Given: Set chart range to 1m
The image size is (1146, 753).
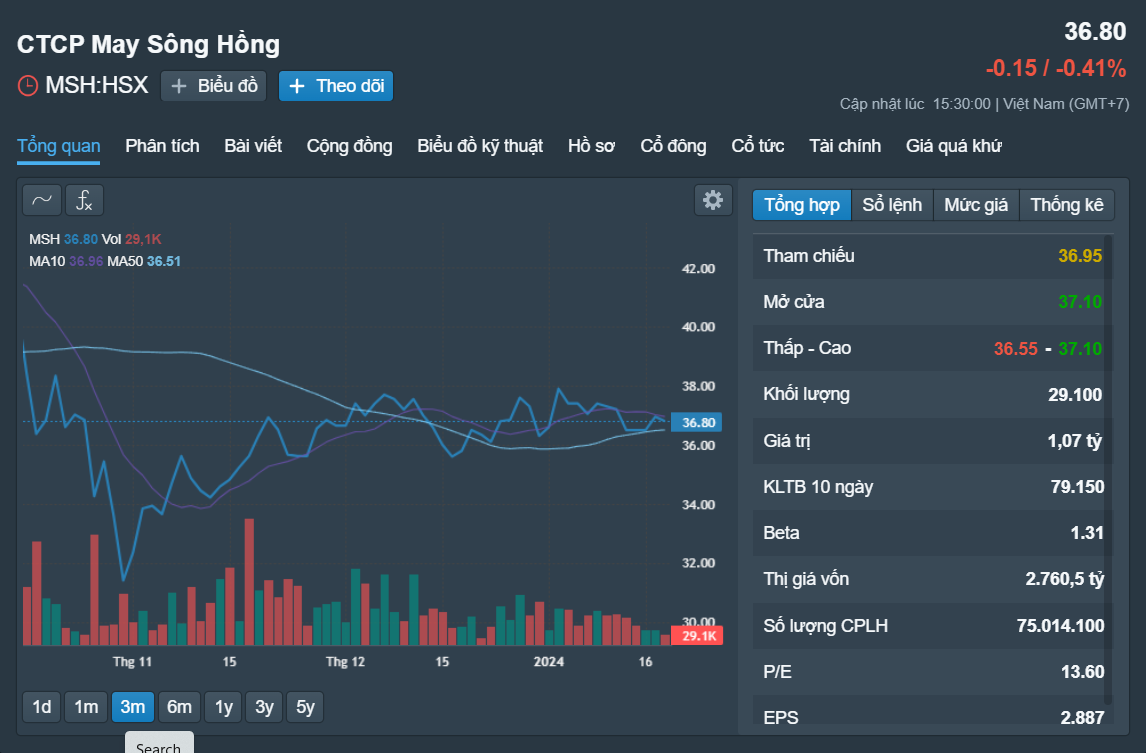Looking at the screenshot, I should tap(86, 707).
